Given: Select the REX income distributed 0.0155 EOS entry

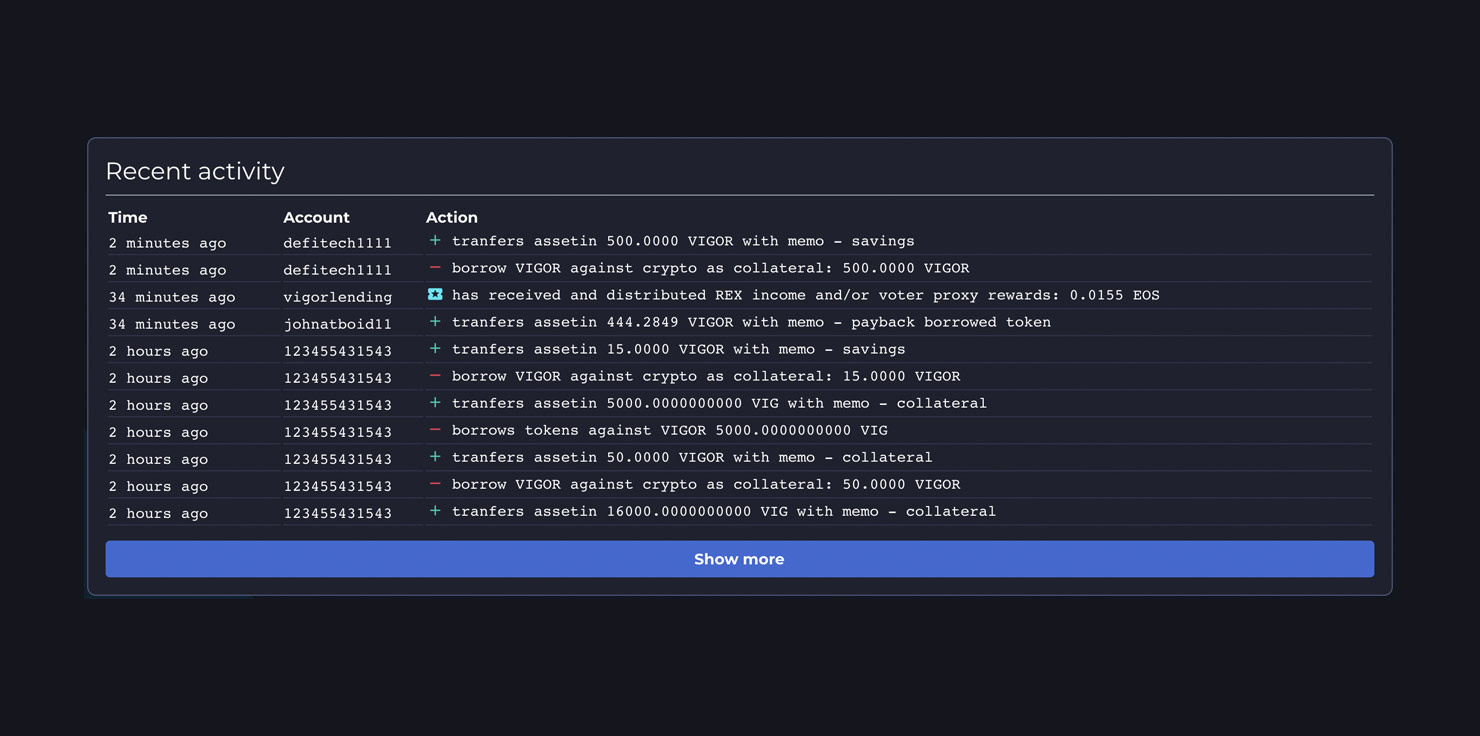Looking at the screenshot, I should click(x=805, y=295).
